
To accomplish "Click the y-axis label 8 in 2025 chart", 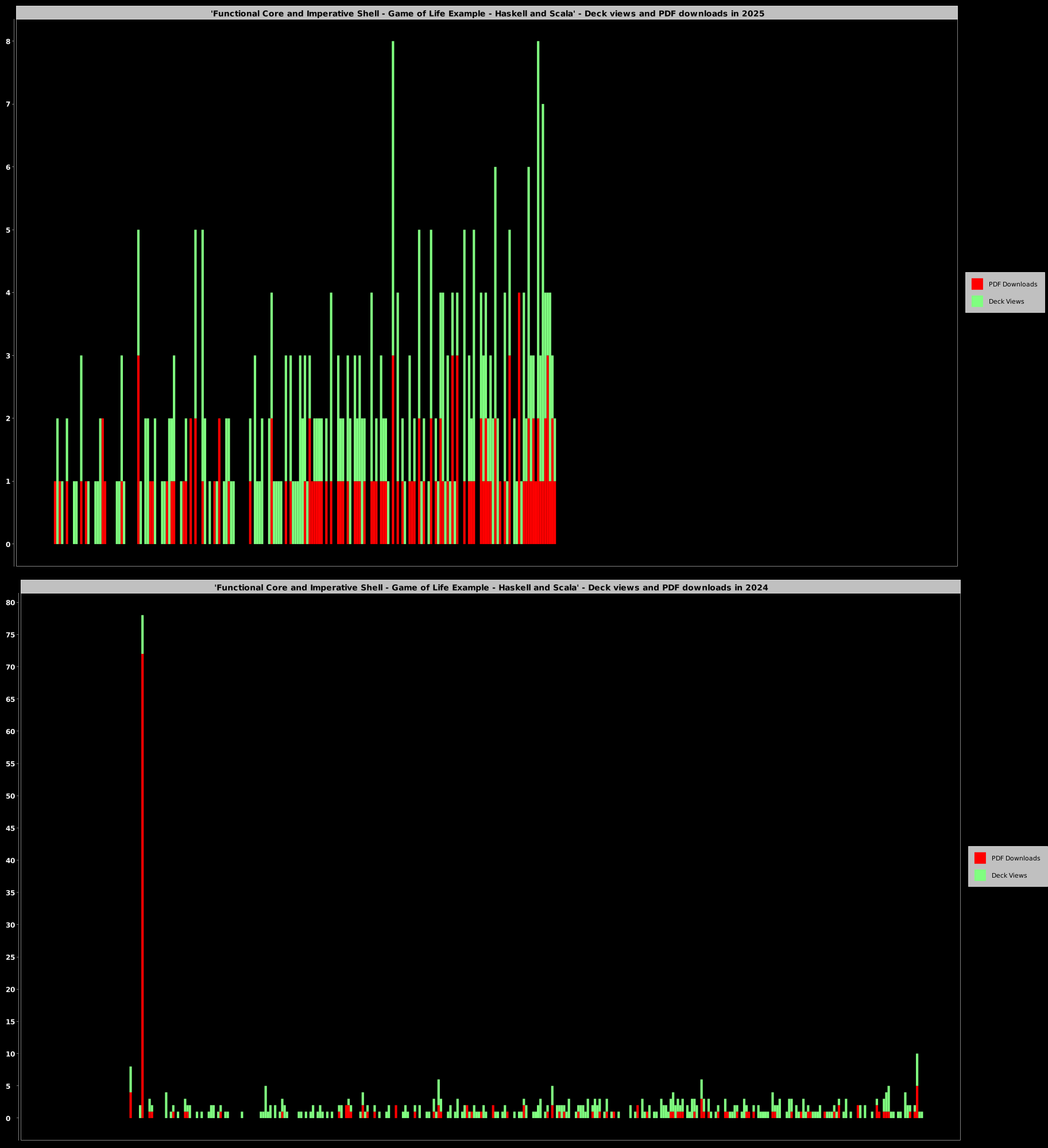I will (8, 41).
